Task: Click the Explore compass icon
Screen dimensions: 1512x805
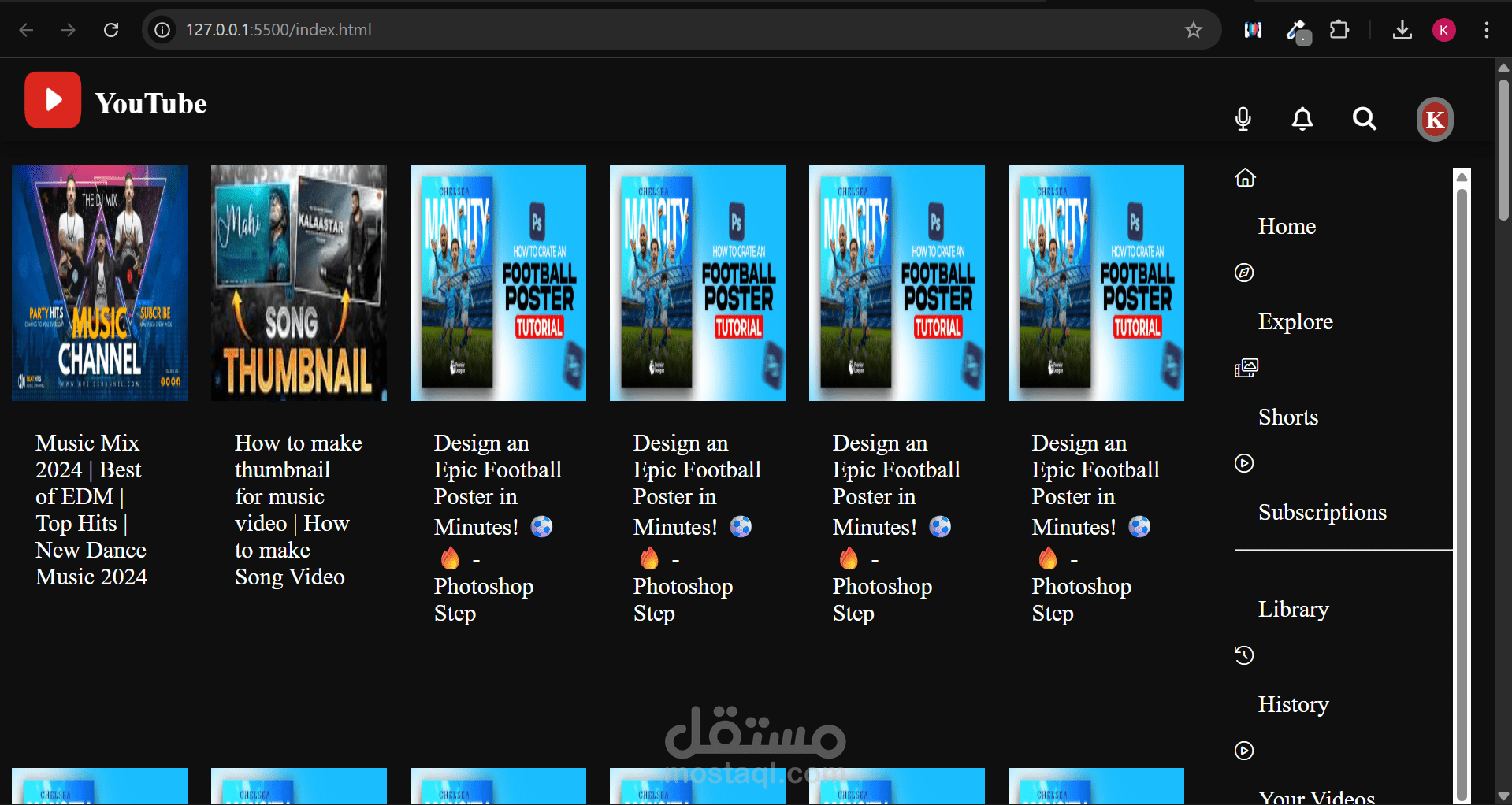Action: pyautogui.click(x=1244, y=273)
